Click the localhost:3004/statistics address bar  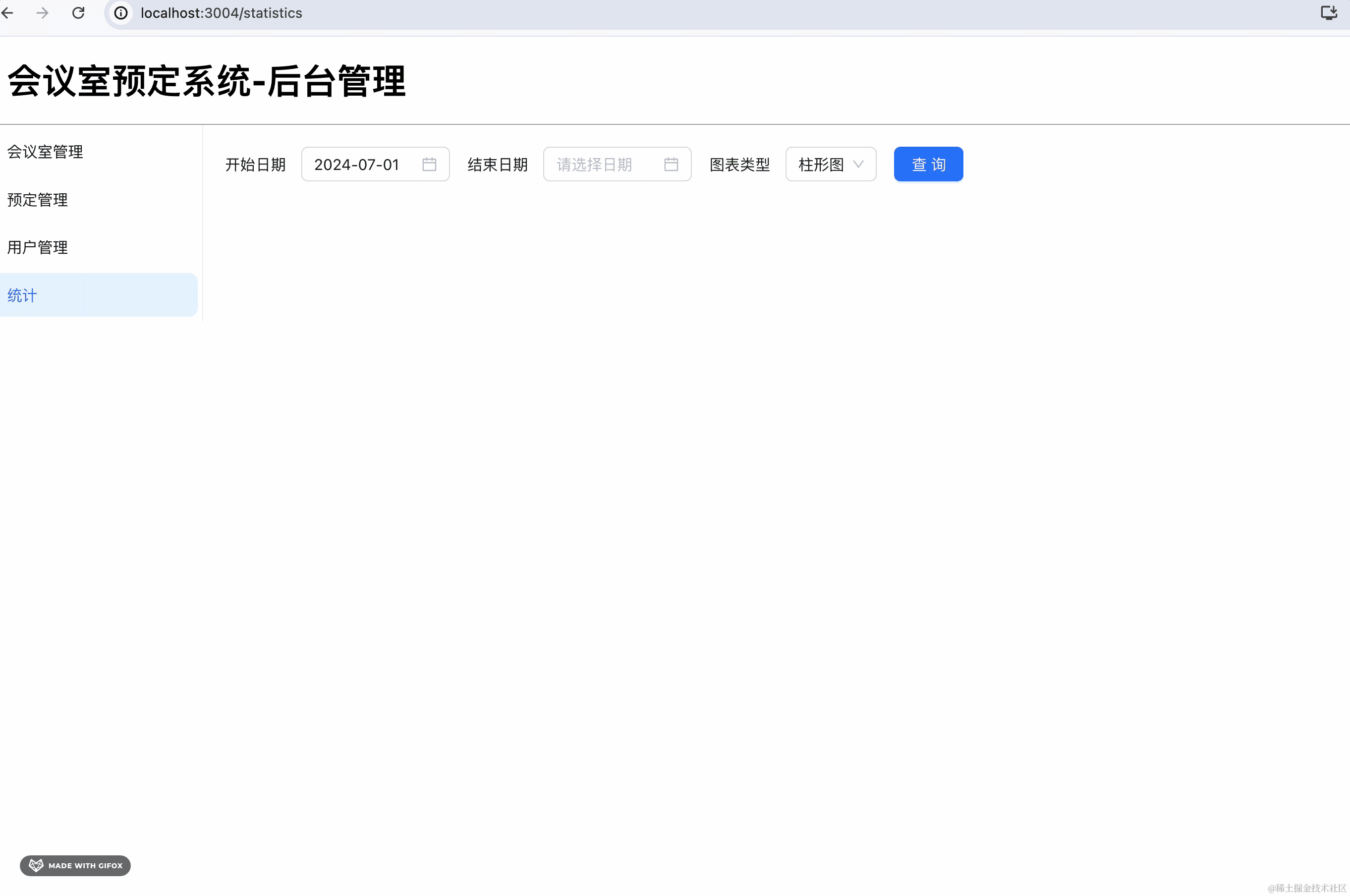(x=222, y=12)
